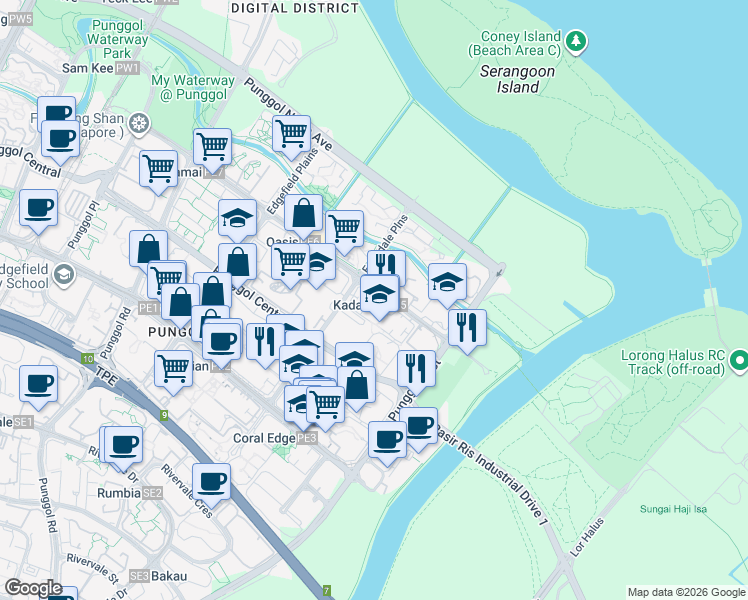This screenshot has width=748, height=600.
Task: Select grocery cart marker directly below Oasis label
Action: pyautogui.click(x=291, y=264)
